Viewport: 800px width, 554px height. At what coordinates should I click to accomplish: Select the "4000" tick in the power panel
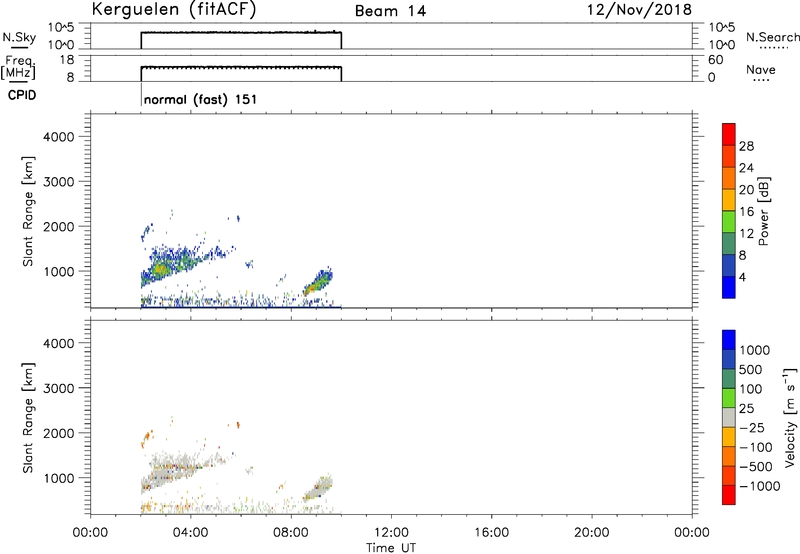click(59, 137)
